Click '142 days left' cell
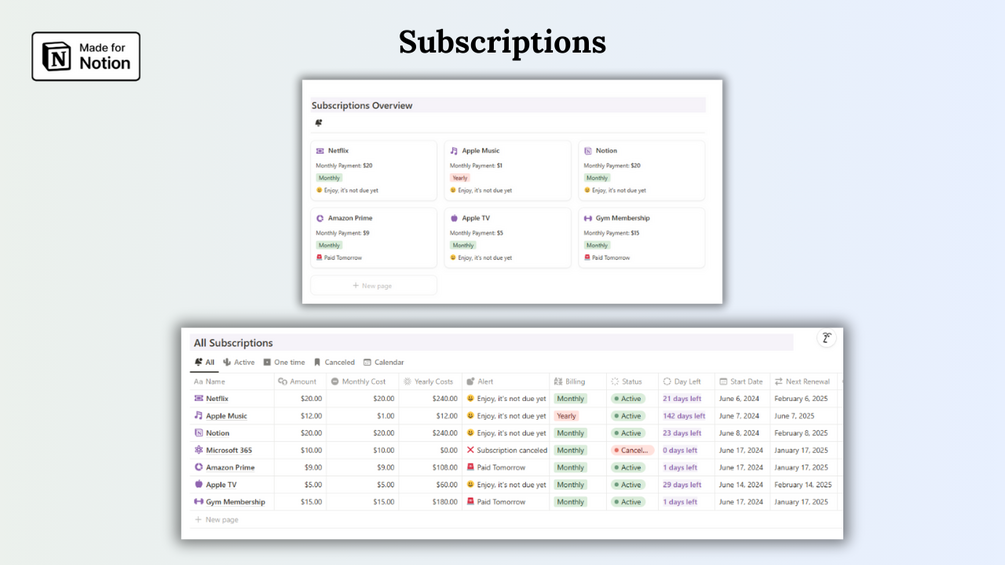 pyautogui.click(x=684, y=416)
